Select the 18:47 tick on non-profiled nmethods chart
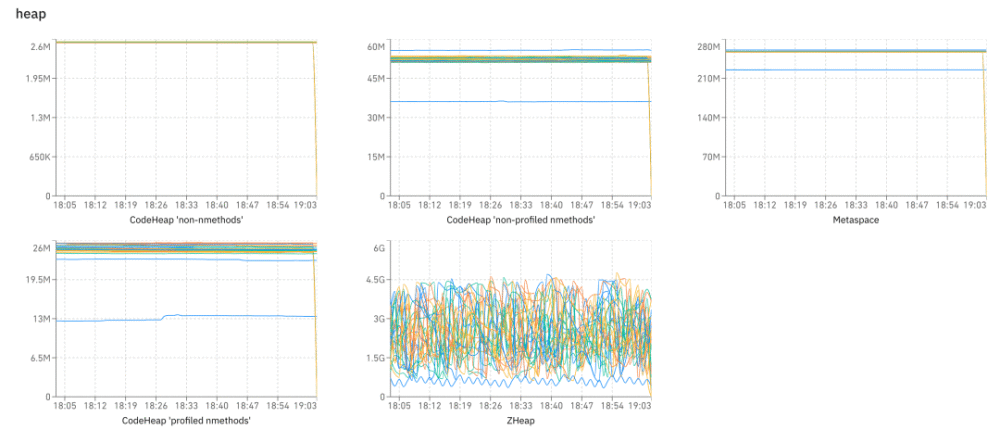Screen dimensions: 1000x442 tap(582, 205)
